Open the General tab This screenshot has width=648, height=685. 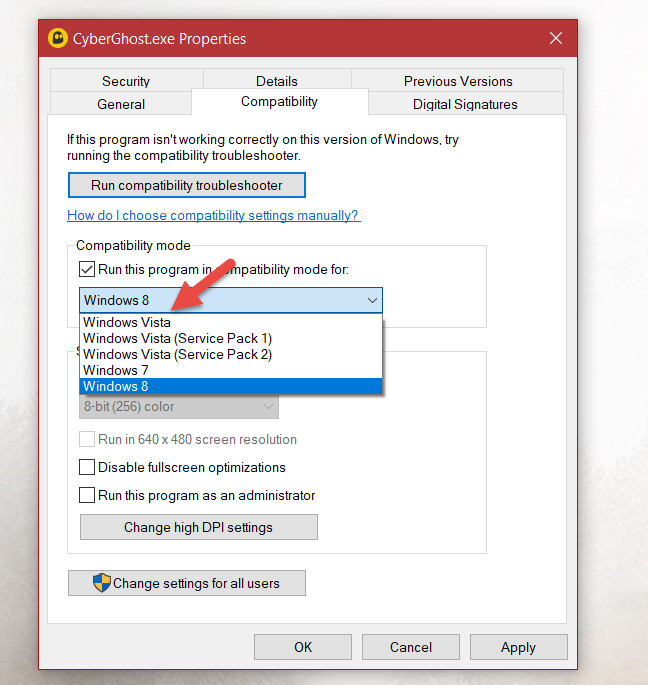click(x=121, y=104)
